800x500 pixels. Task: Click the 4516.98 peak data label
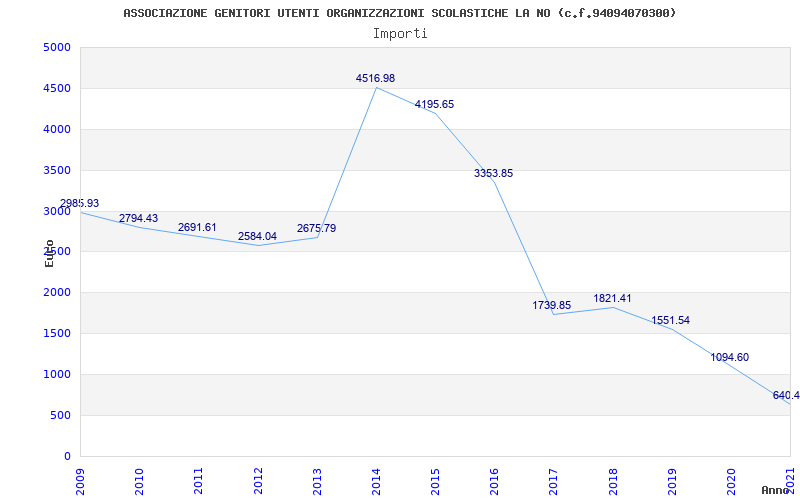[x=376, y=79]
